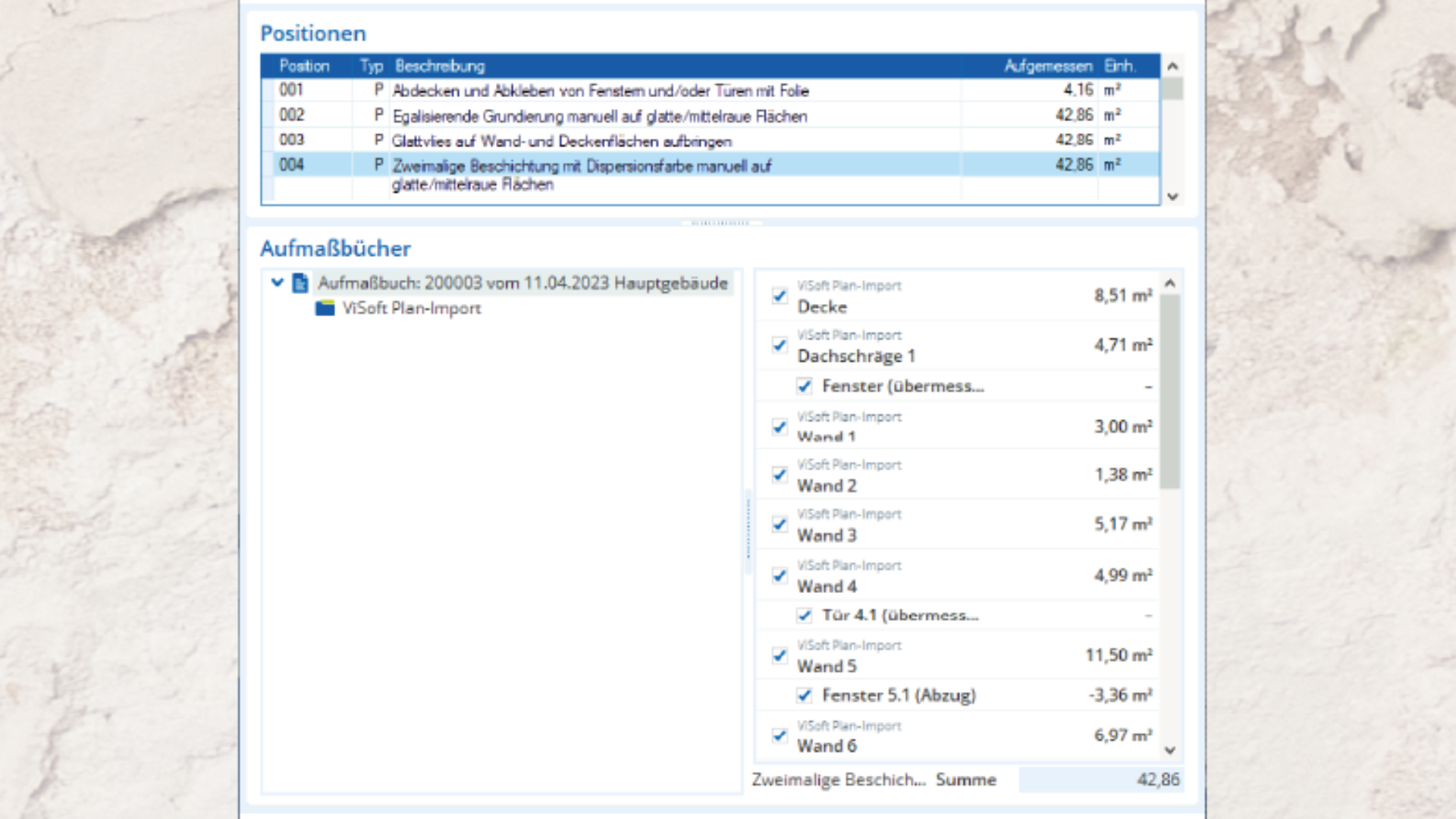Uncheck the Wand 3 checkbox
This screenshot has width=1456, height=819.
pyautogui.click(x=780, y=524)
